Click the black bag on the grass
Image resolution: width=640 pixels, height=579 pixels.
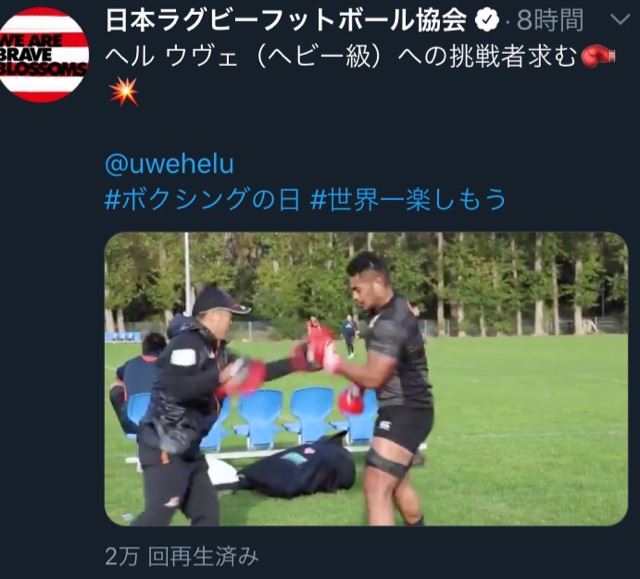(298, 469)
